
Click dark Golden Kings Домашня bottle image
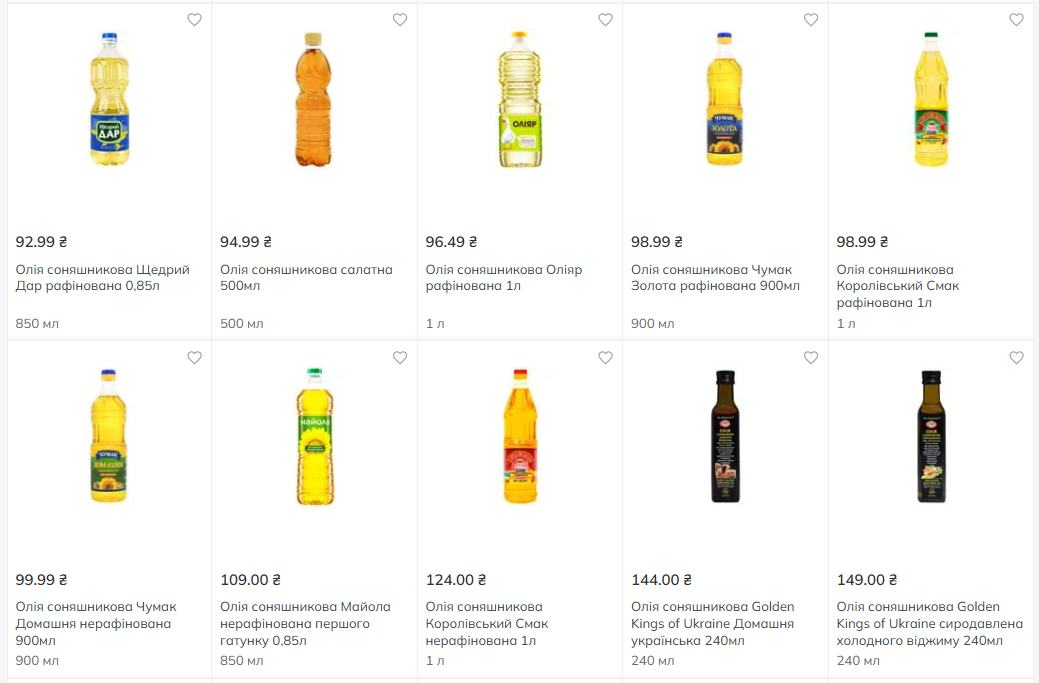point(725,436)
